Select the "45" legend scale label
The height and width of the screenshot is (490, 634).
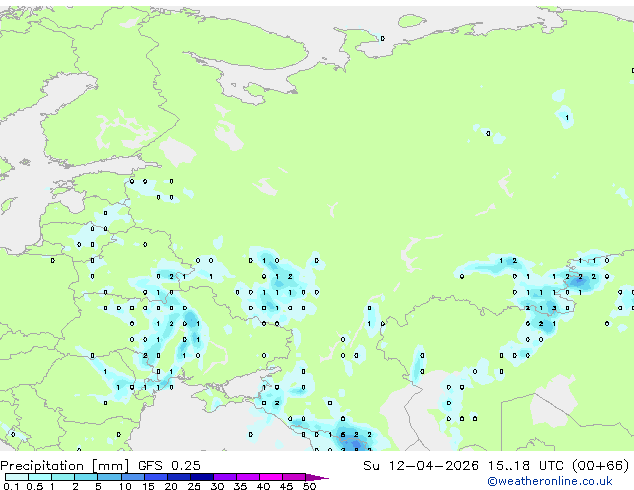point(286,486)
